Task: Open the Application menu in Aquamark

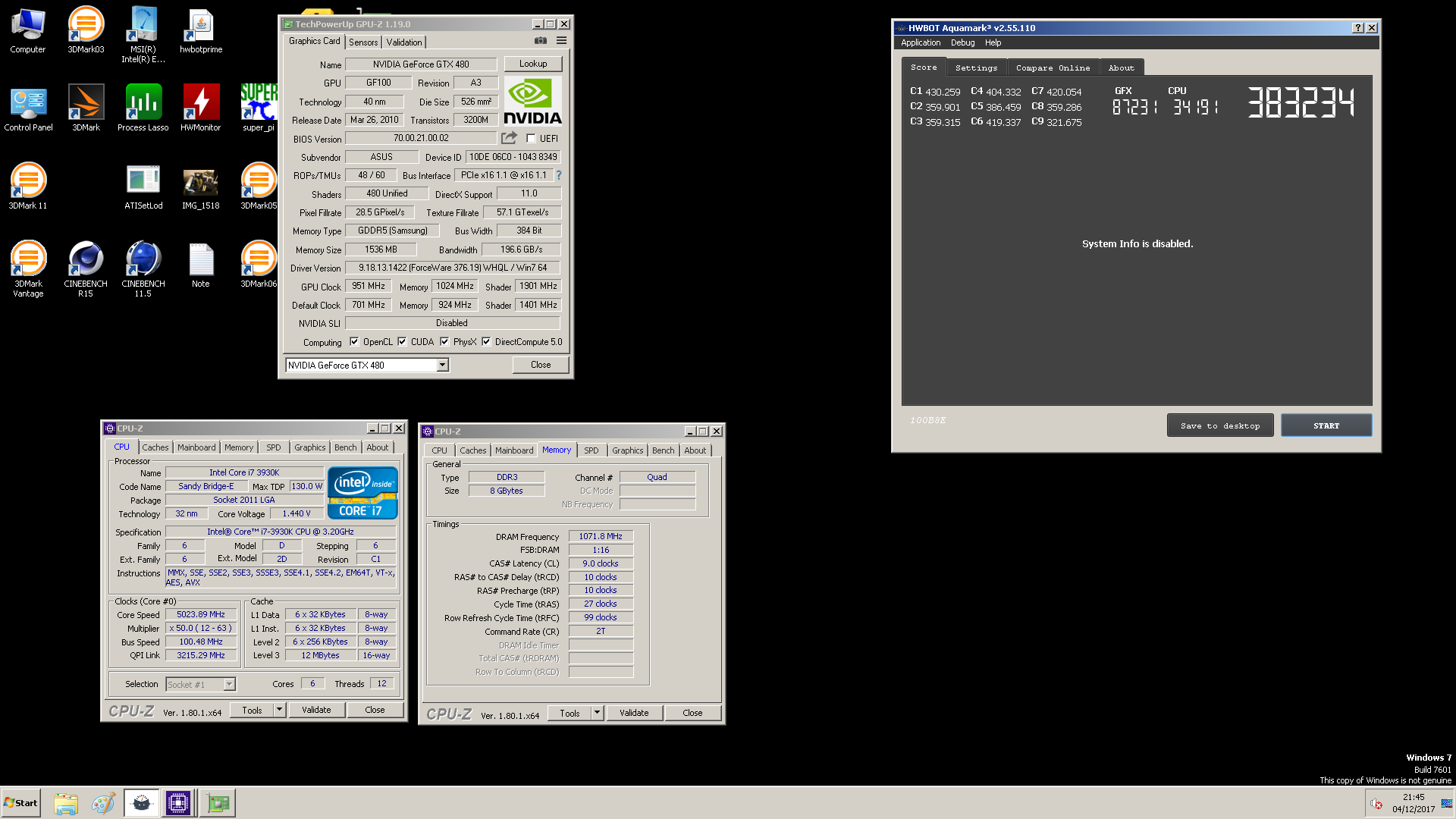Action: point(921,43)
